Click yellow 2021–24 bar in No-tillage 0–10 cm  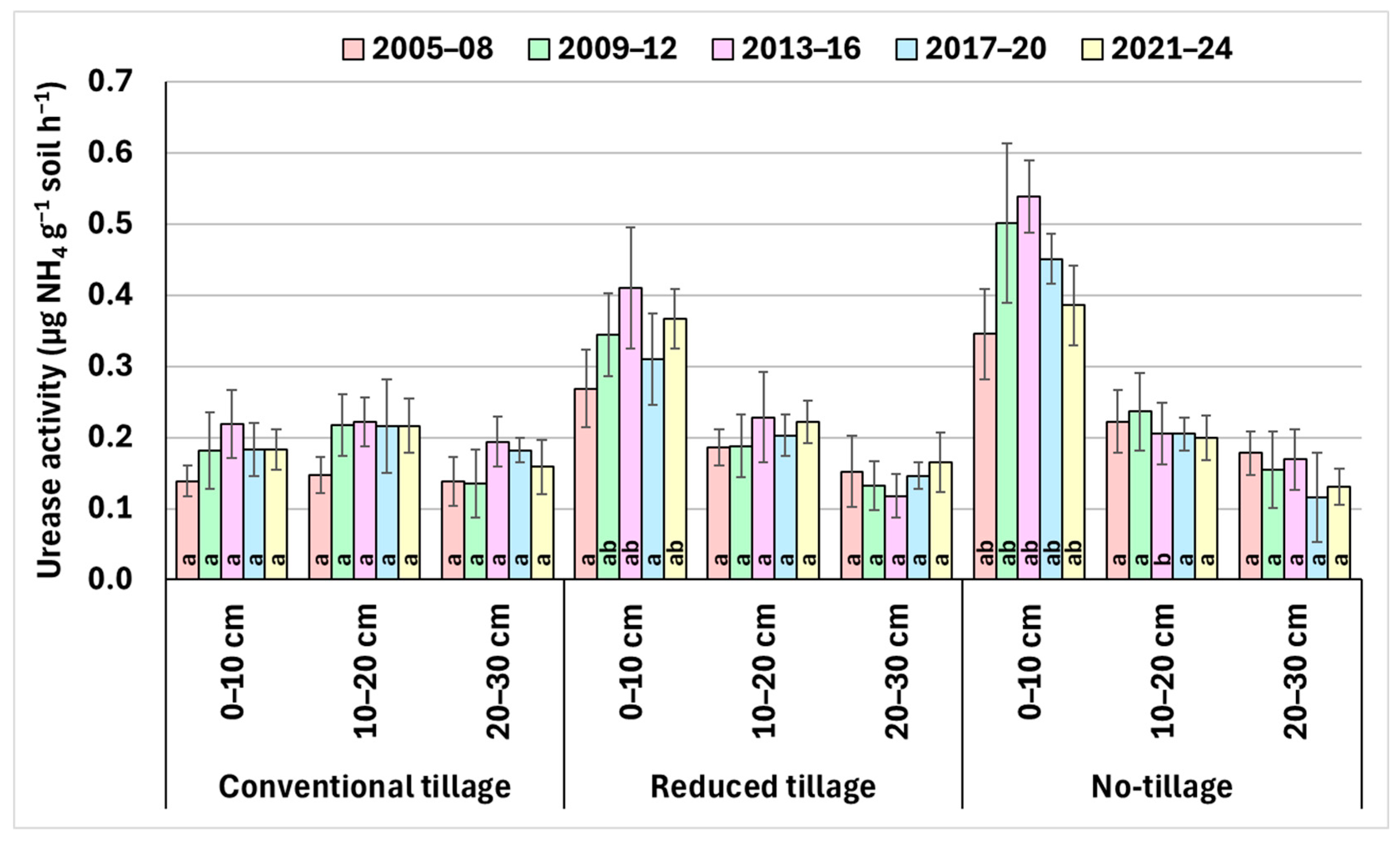(x=1073, y=442)
